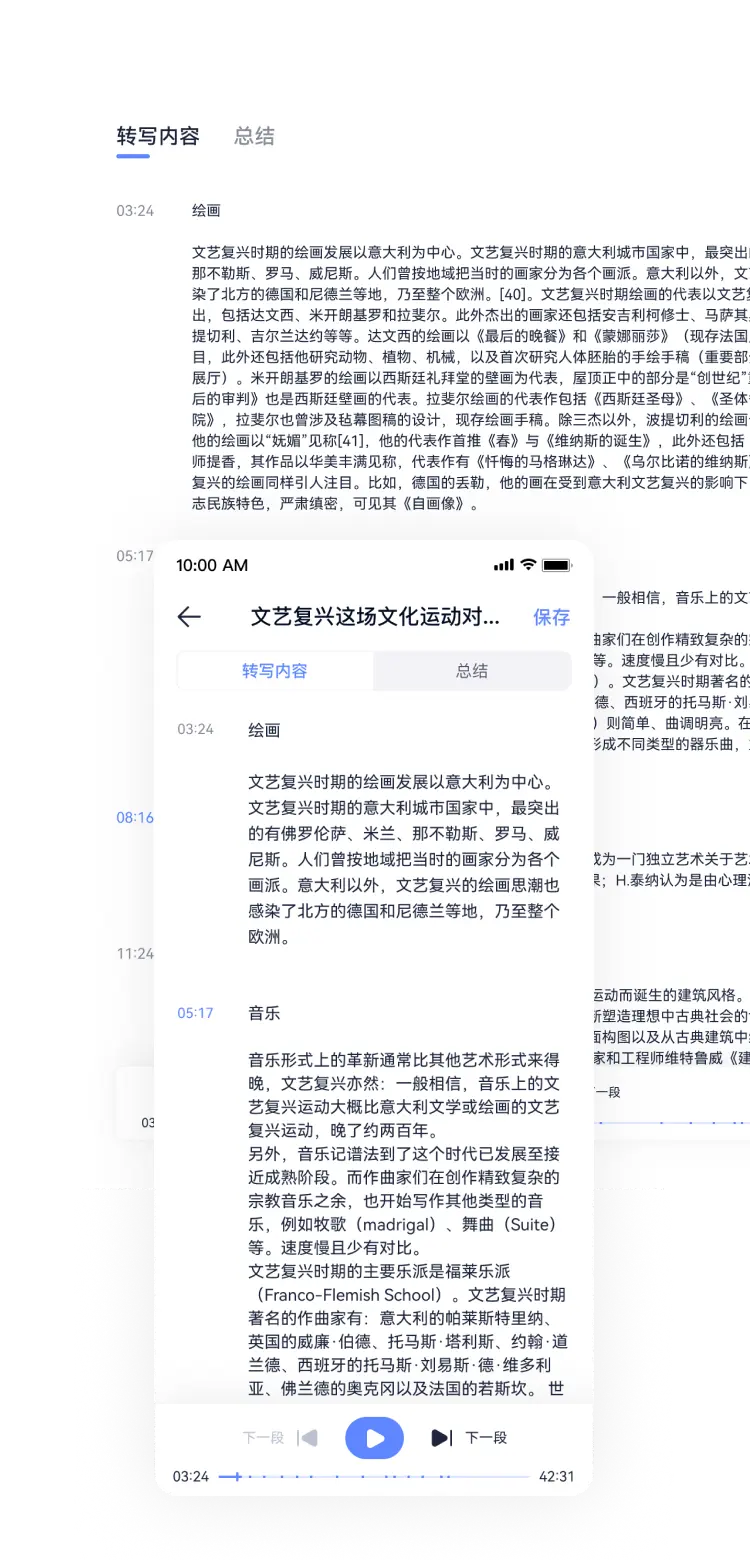Jump to 03:24 timestamp in phone transcript
The height and width of the screenshot is (1560, 750).
pyautogui.click(x=195, y=729)
